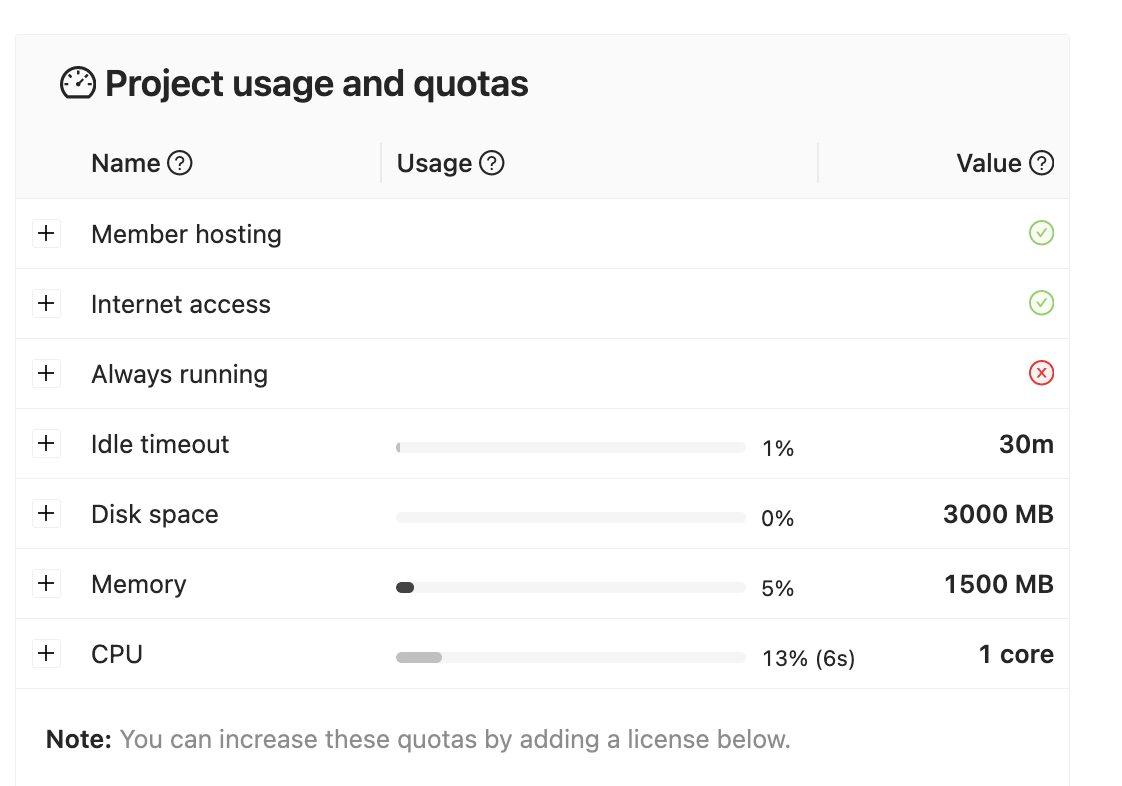Click the green check for Internet access
Image resolution: width=1122 pixels, height=786 pixels.
click(x=1041, y=303)
